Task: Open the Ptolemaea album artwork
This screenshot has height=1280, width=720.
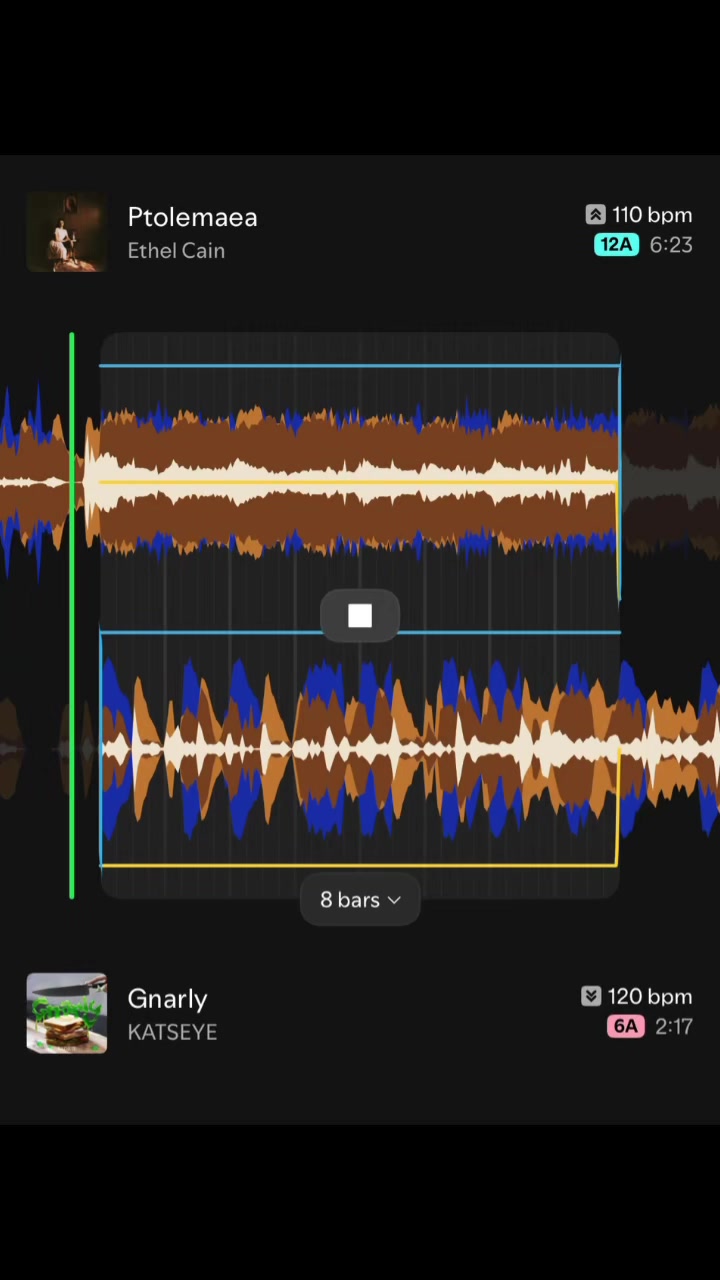Action: [x=67, y=232]
